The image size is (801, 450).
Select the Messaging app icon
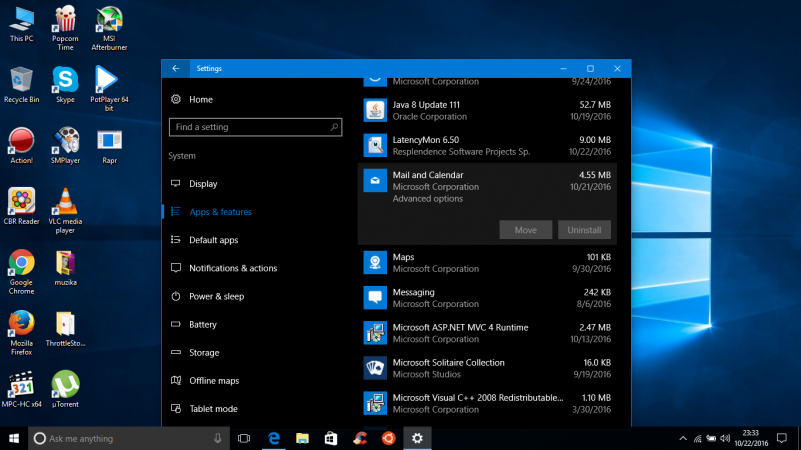[375, 298]
